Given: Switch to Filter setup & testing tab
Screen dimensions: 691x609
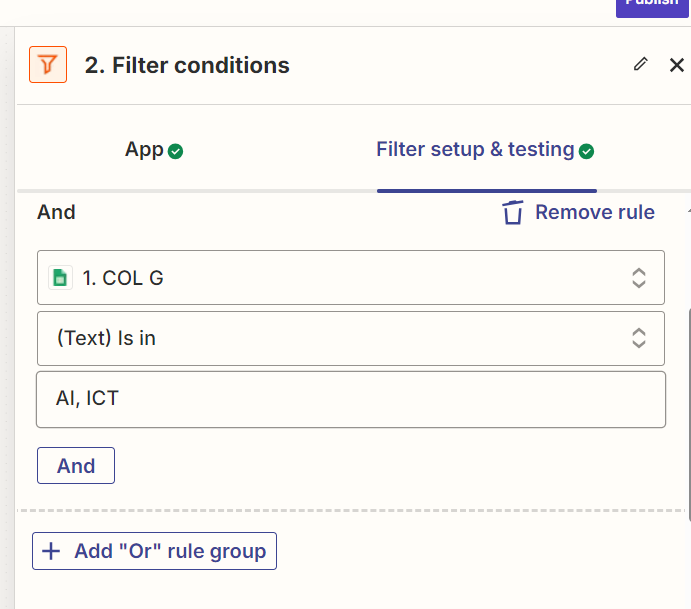Looking at the screenshot, I should point(485,150).
